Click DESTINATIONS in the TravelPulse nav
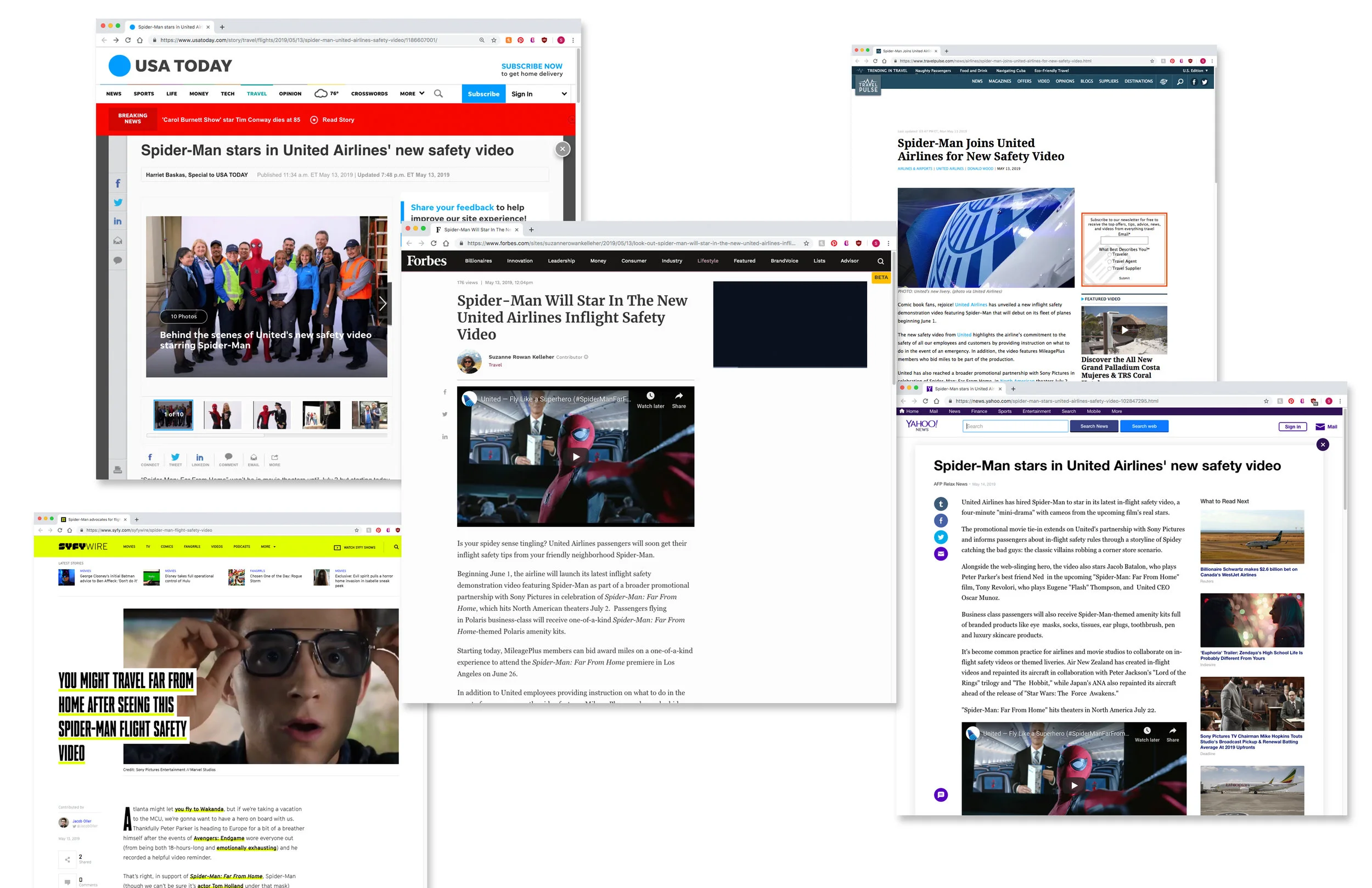This screenshot has height=888, width=1372. (1139, 81)
